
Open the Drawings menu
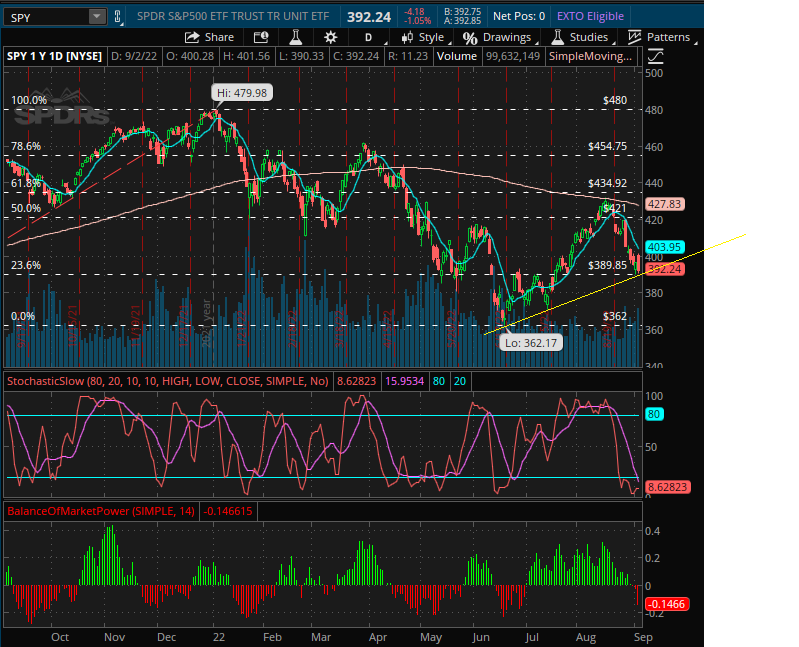pyautogui.click(x=498, y=37)
